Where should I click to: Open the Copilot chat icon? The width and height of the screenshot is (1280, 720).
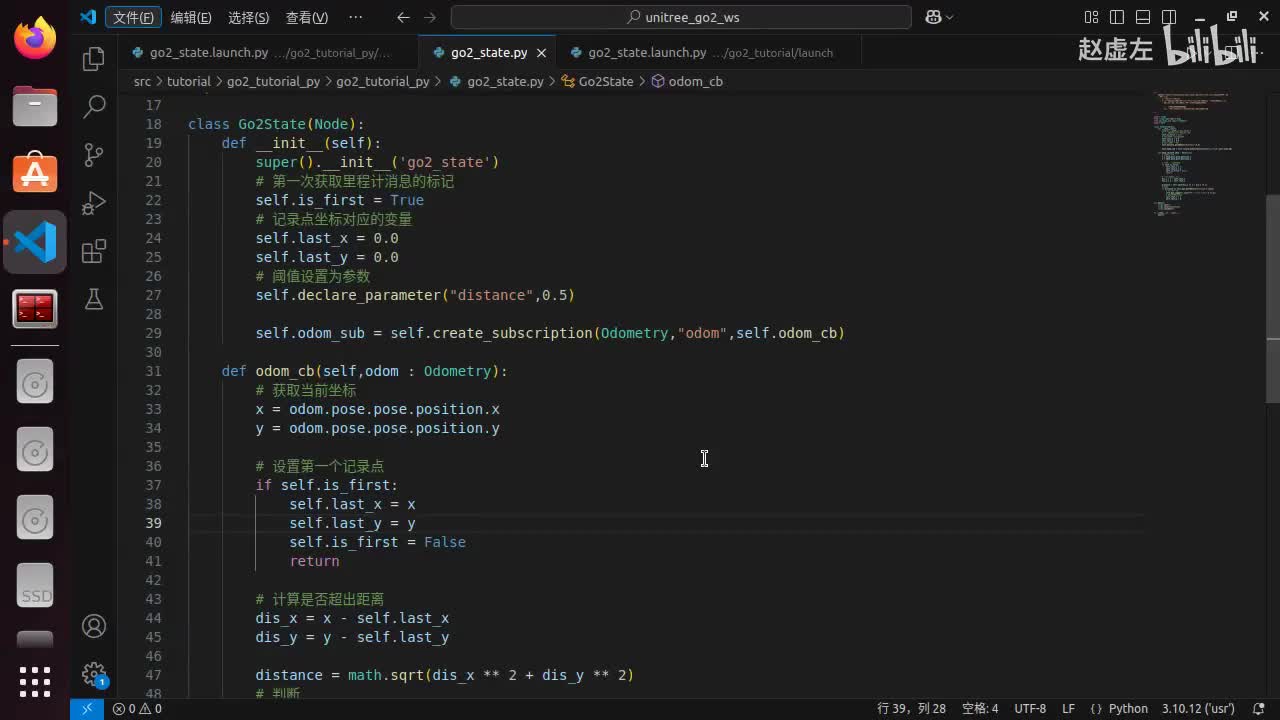pos(933,17)
